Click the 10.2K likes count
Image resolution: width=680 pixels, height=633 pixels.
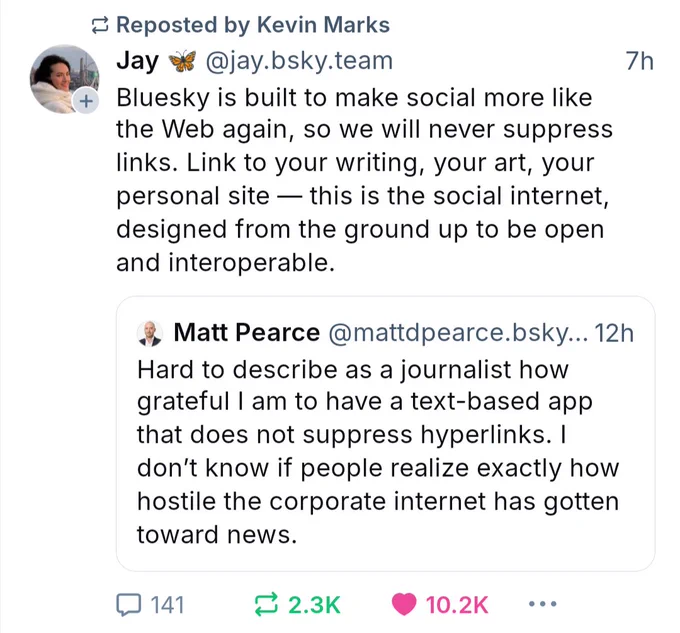click(x=456, y=604)
